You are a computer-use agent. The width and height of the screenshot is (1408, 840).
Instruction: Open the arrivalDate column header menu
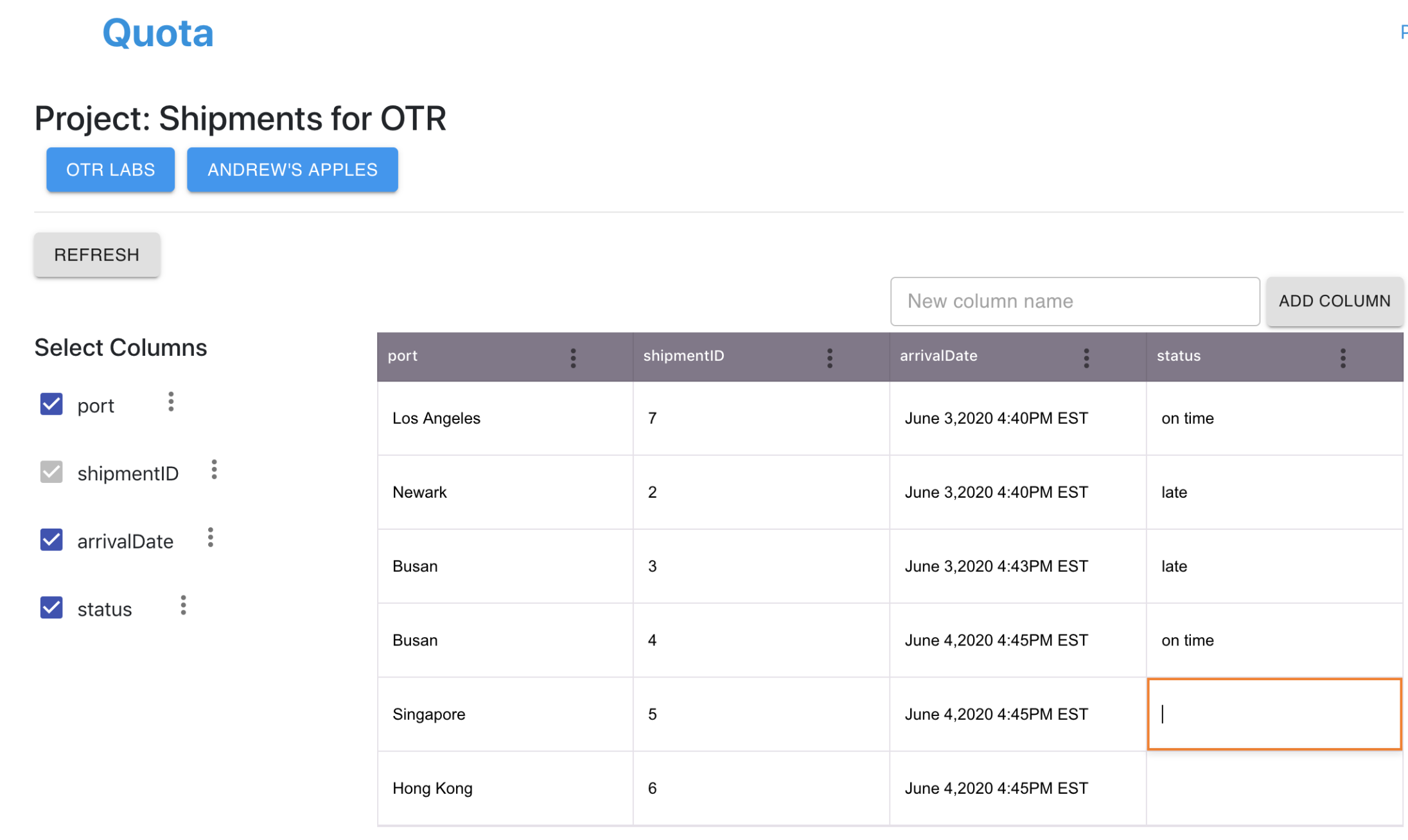[1086, 357]
